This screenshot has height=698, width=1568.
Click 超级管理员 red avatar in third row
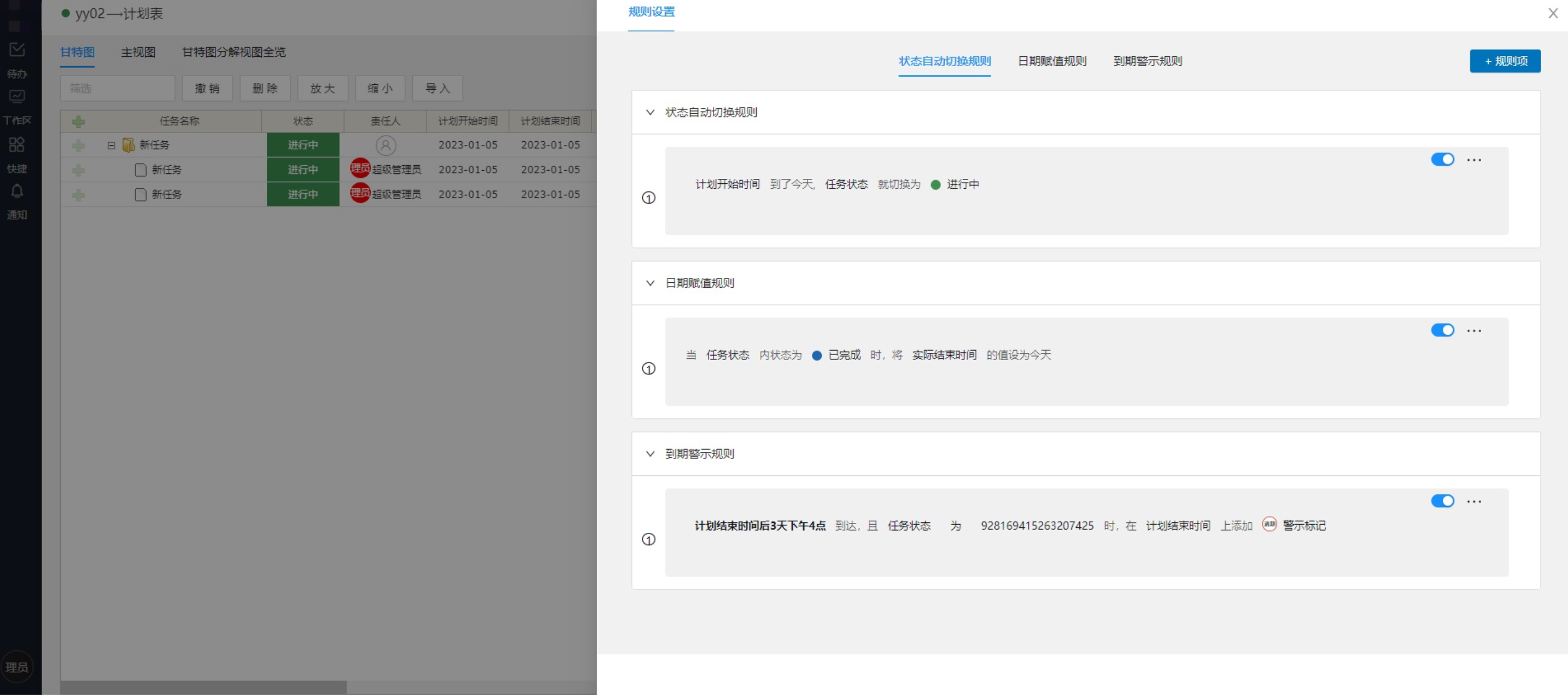tap(360, 194)
